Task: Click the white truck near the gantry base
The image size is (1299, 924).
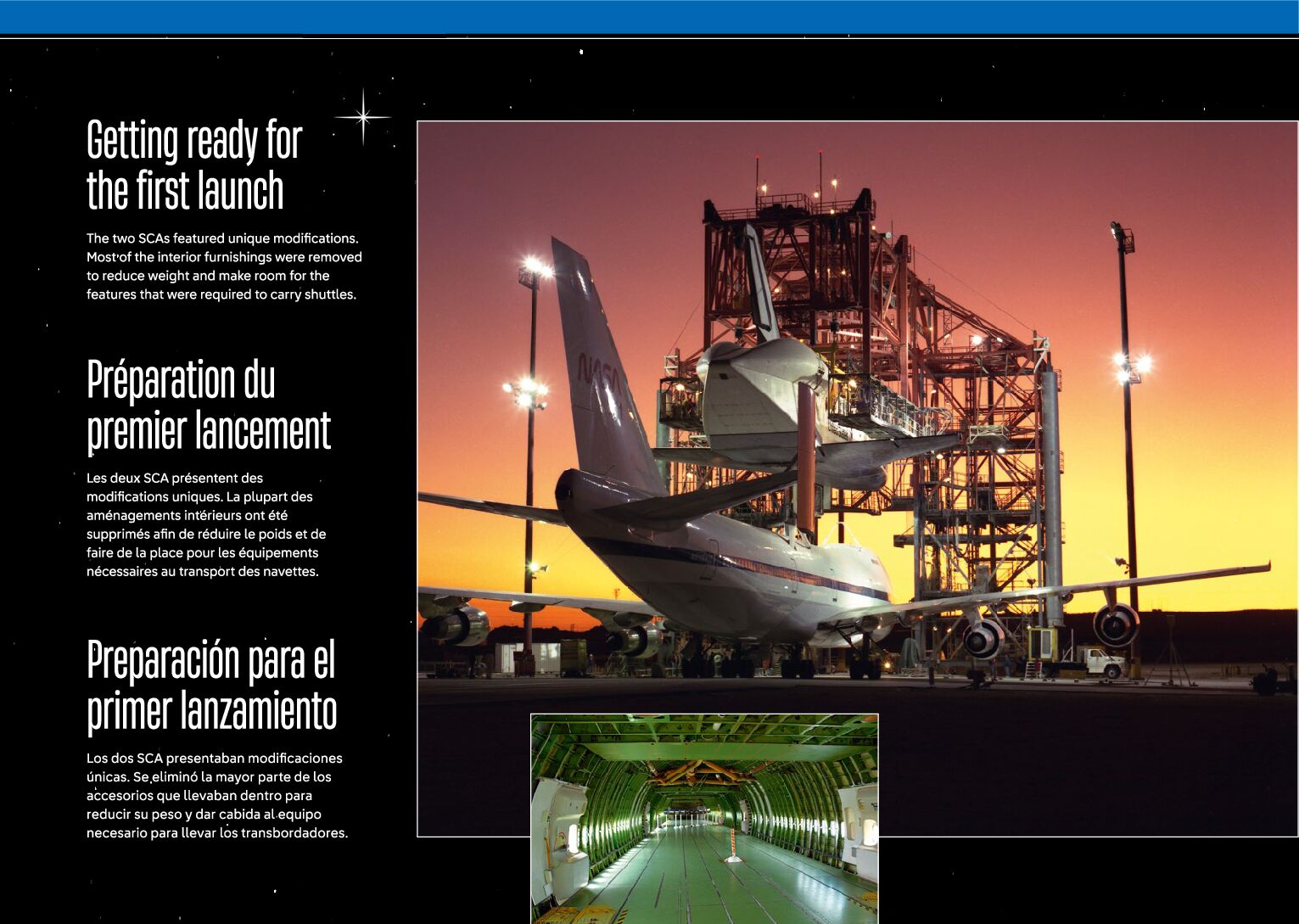Action: [1100, 661]
